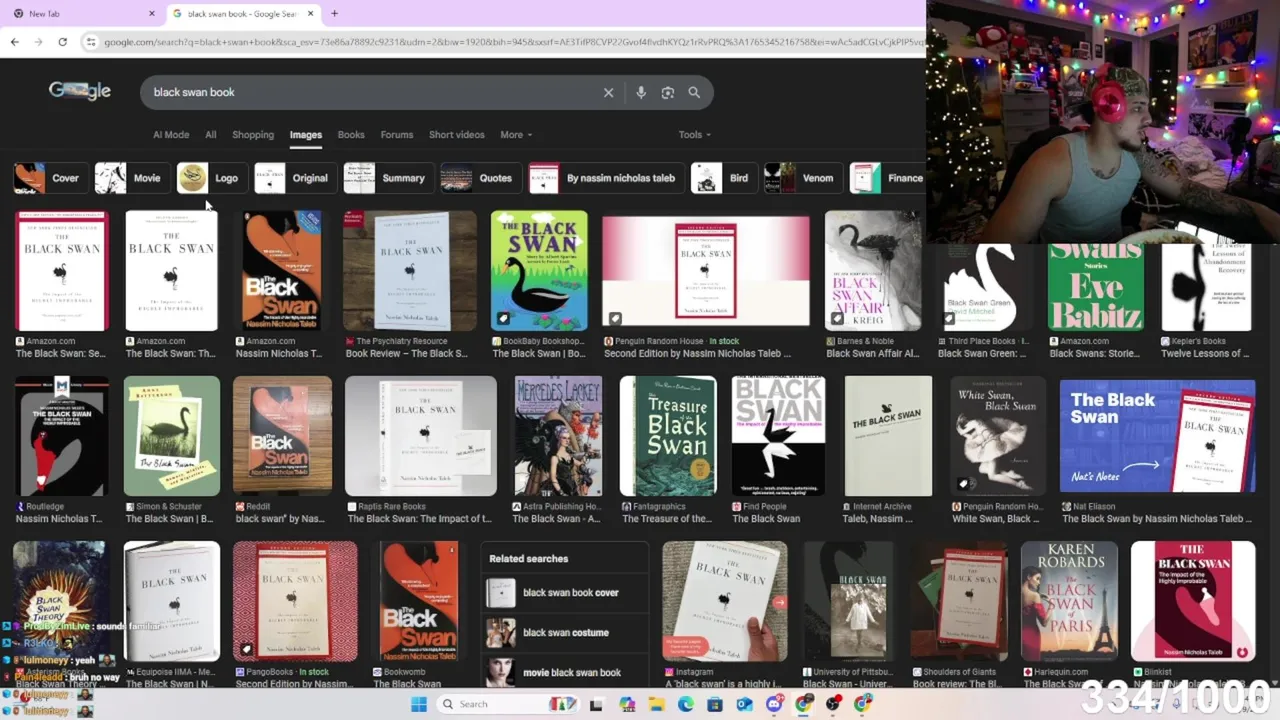Switch to the Shopping tab
This screenshot has height=720, width=1280.
tap(253, 135)
